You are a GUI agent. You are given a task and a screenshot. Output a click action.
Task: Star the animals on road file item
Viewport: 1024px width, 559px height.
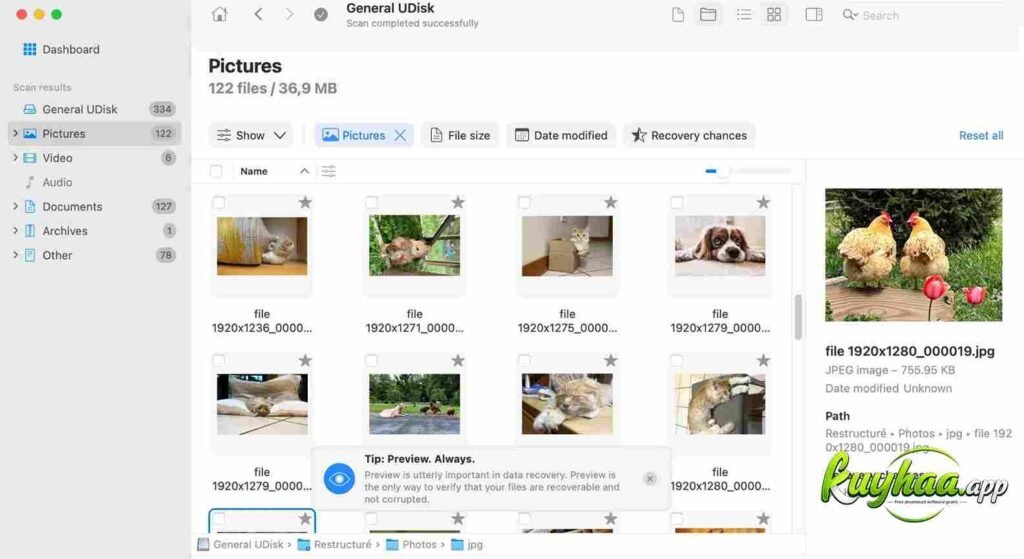[458, 360]
